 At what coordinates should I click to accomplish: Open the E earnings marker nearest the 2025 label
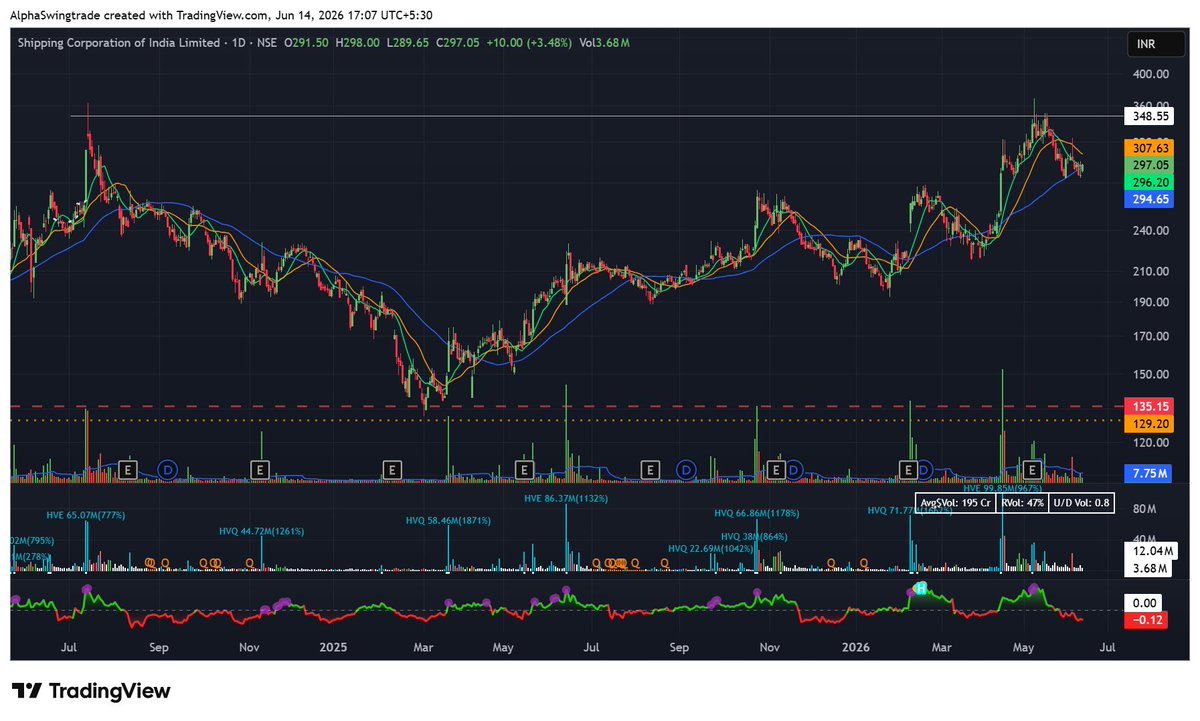(394, 468)
